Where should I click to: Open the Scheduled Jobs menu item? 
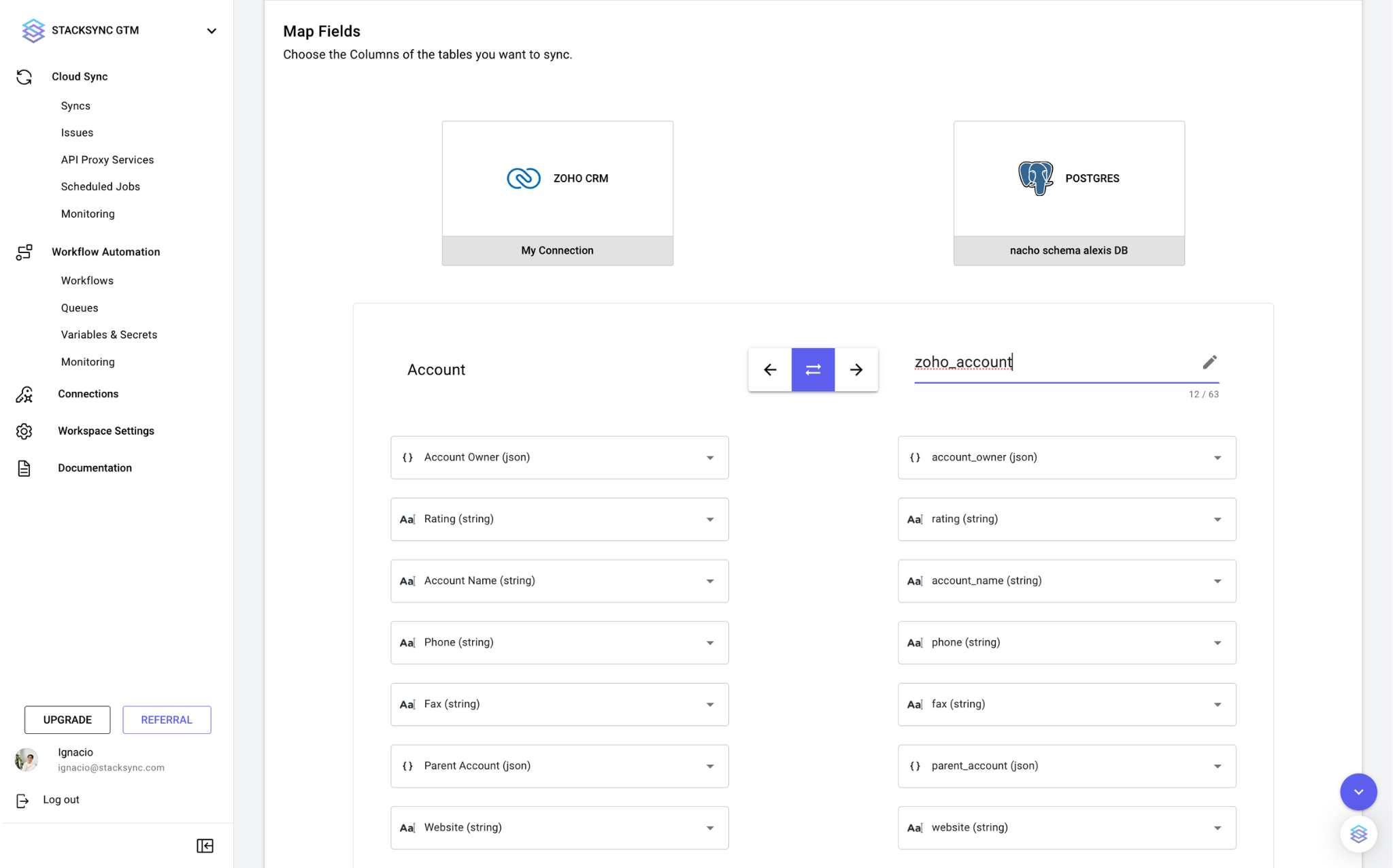tap(101, 186)
